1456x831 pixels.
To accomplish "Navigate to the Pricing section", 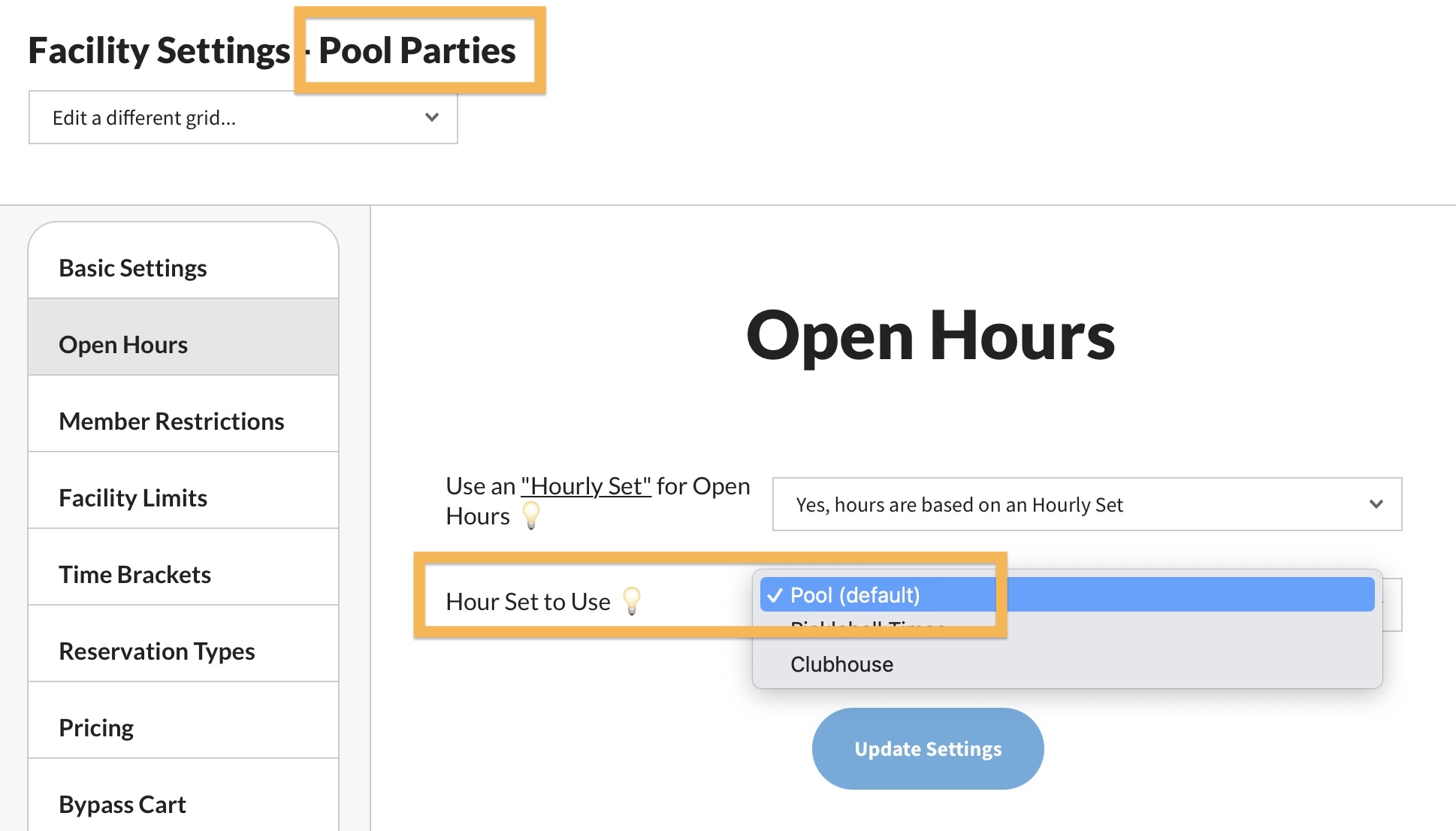I will click(x=96, y=728).
